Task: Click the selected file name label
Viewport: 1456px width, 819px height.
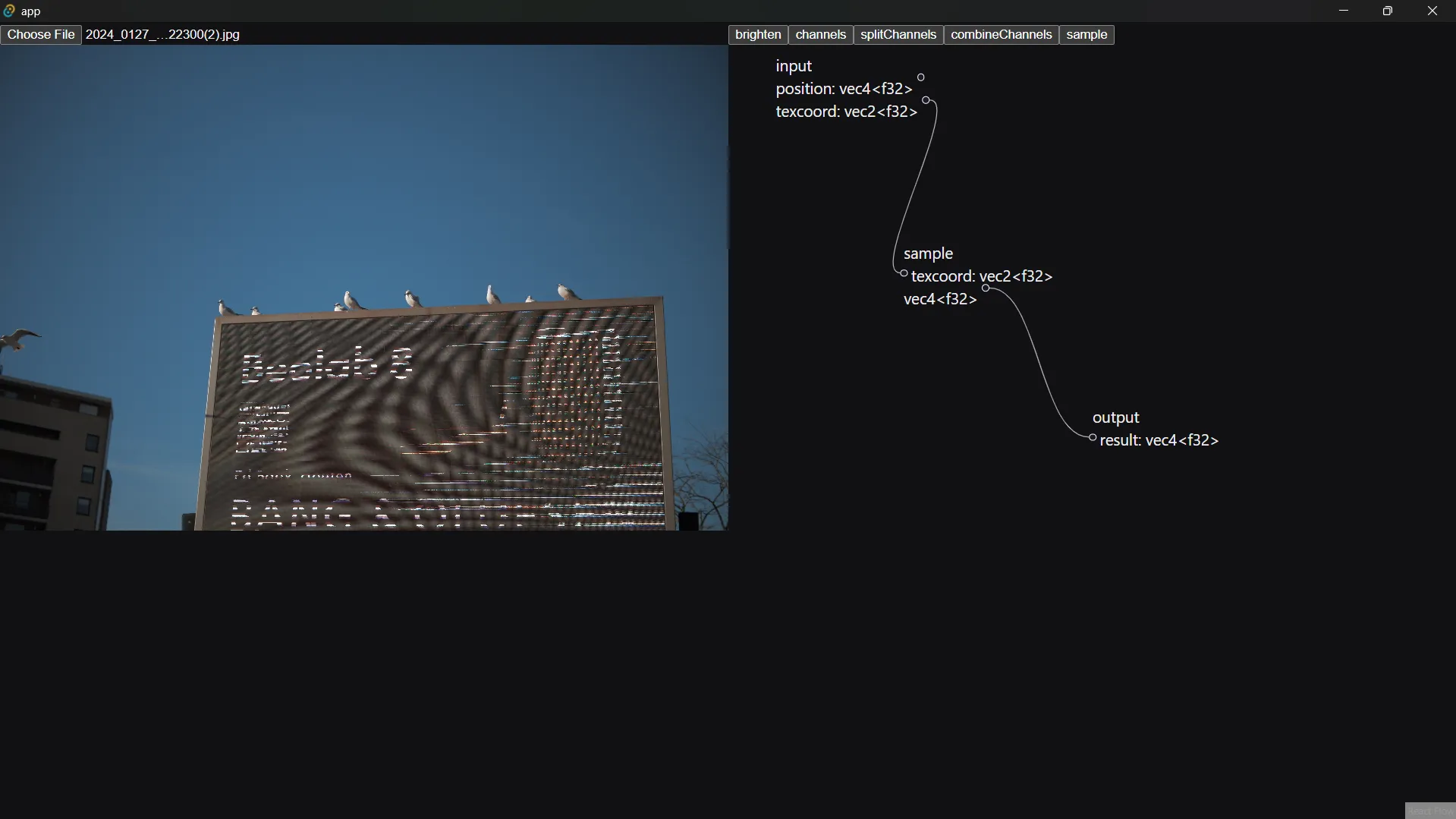Action: [x=162, y=35]
